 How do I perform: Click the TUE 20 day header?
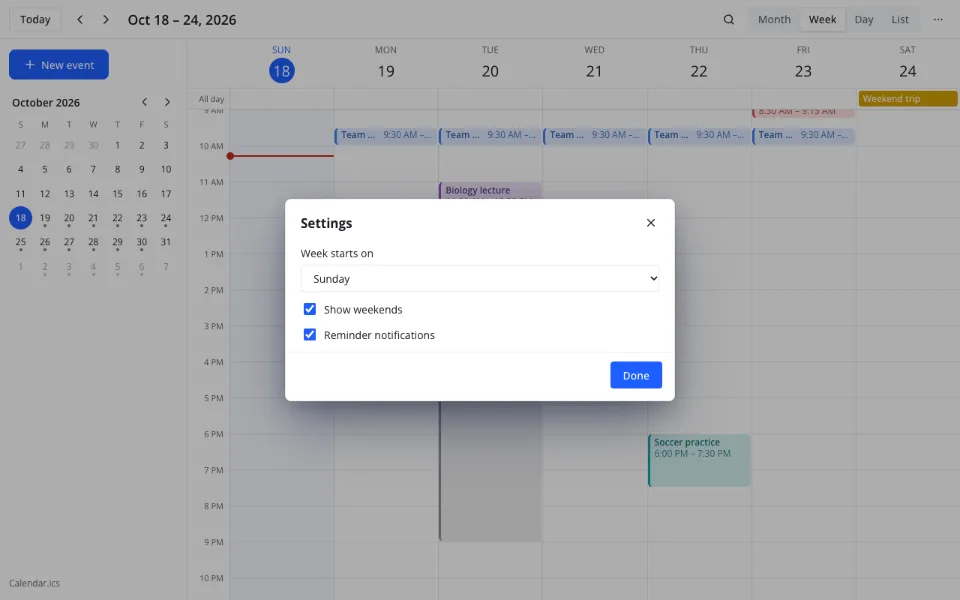tap(490, 64)
